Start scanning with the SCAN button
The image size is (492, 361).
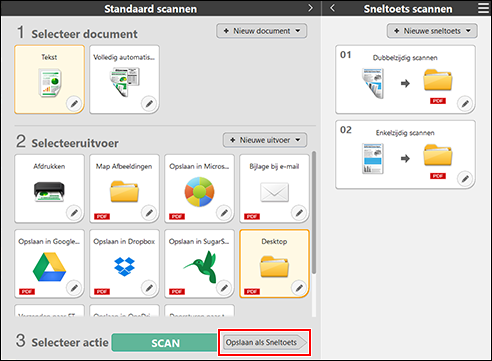pyautogui.click(x=165, y=343)
